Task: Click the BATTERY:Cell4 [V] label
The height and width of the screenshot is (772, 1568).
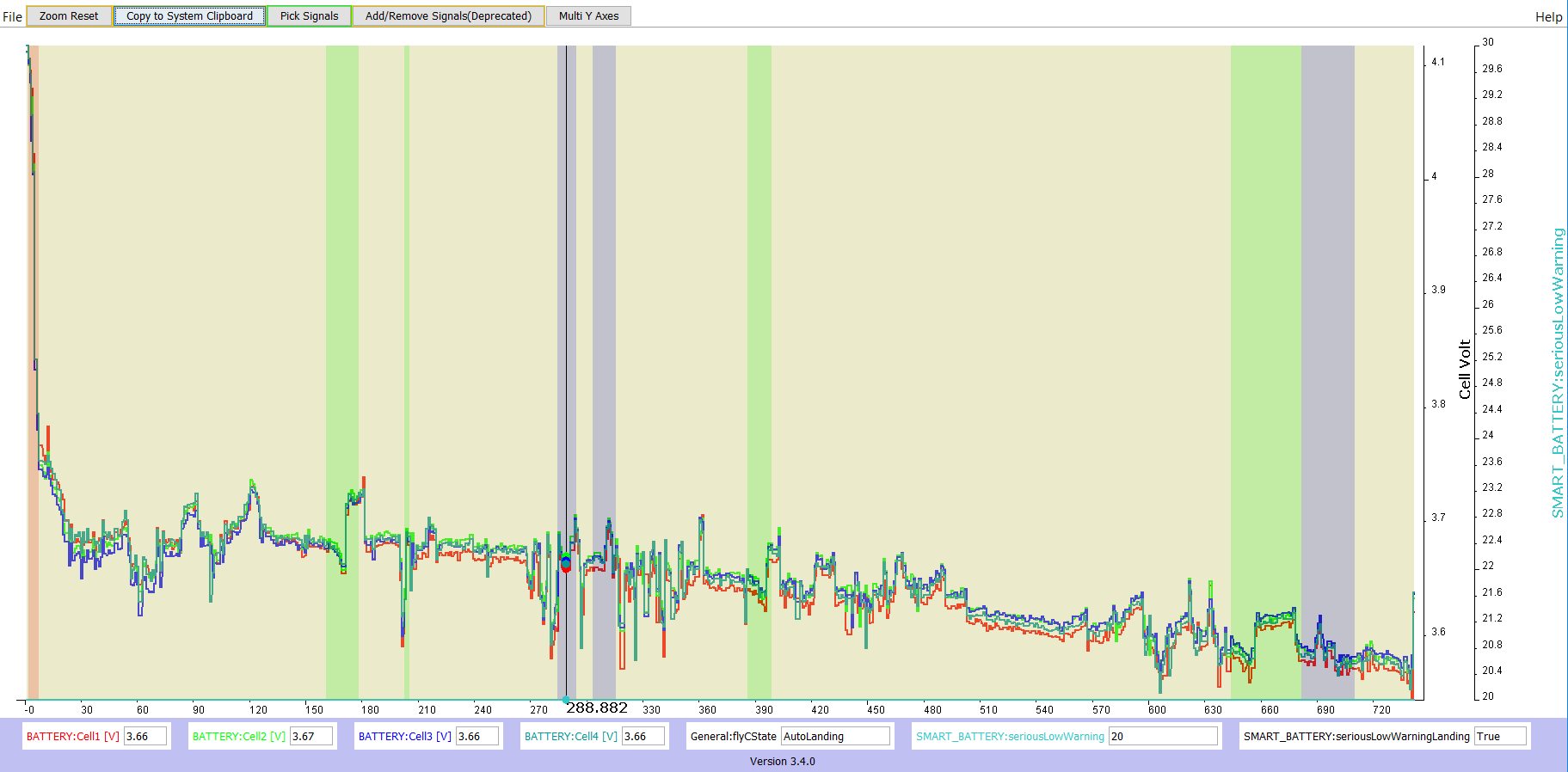Action: (571, 736)
